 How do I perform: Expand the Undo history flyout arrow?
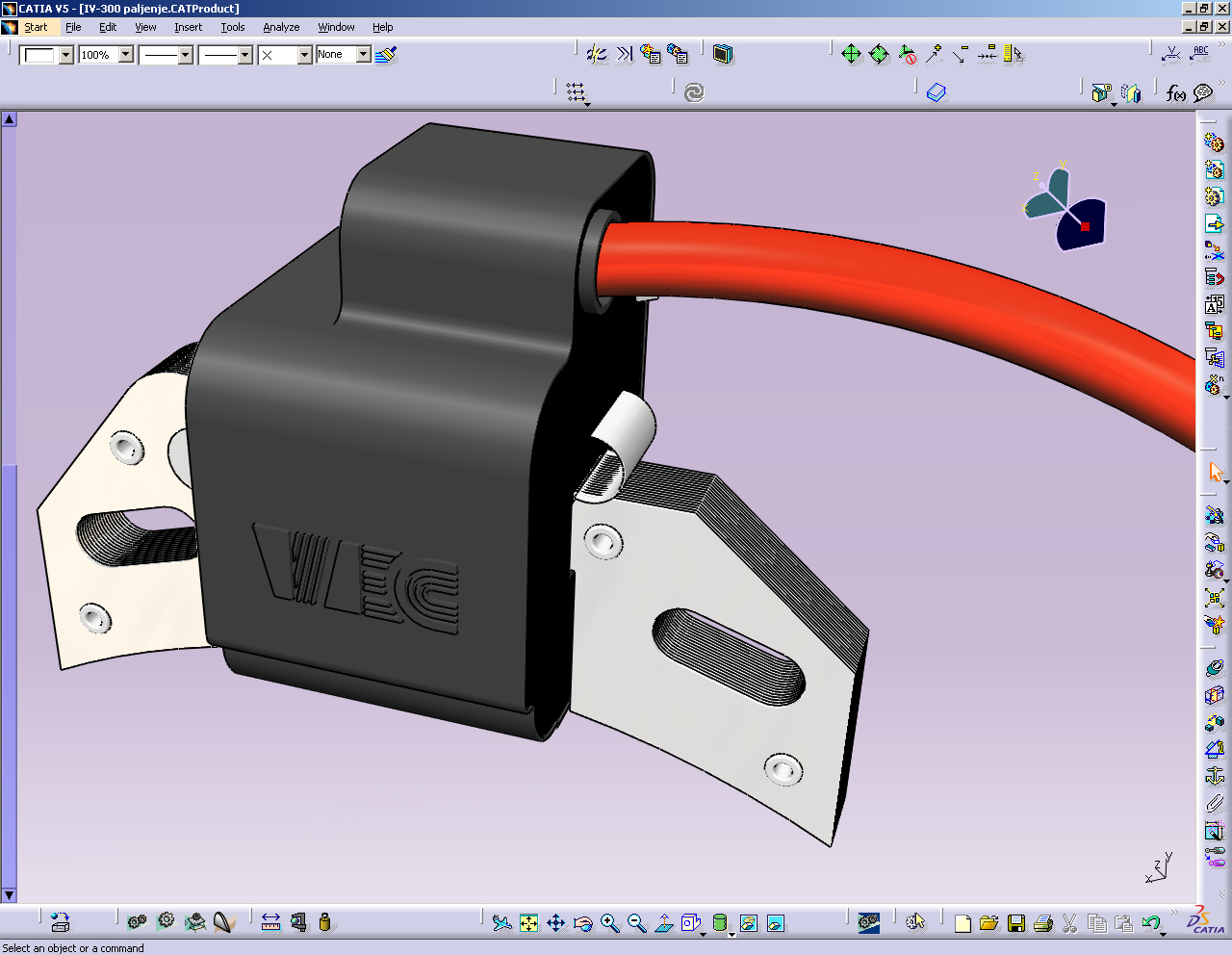point(1164,935)
